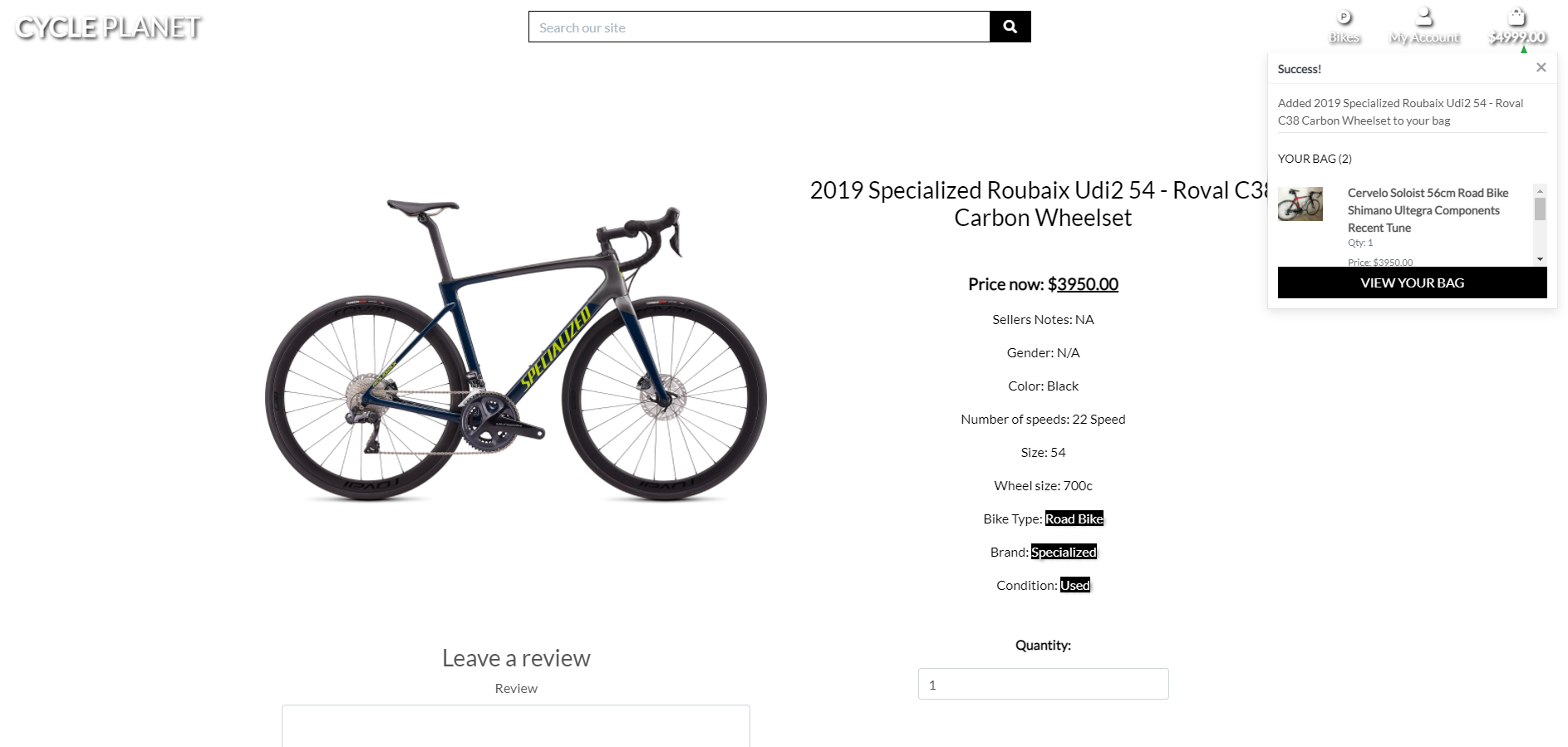
Task: Open the Bikes menu icon
Action: [x=1344, y=17]
